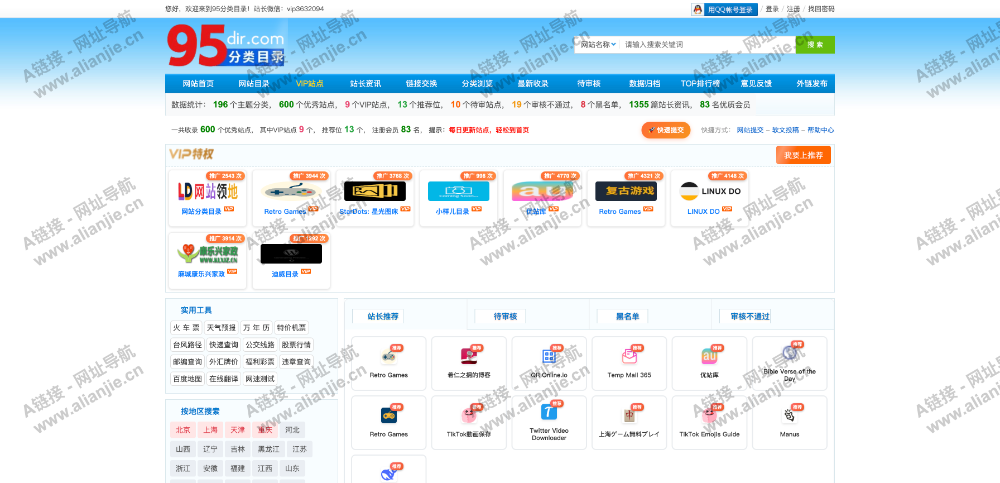This screenshot has width=1000, height=483.
Task: Open the 复古游戏 VIP site thumbnail
Action: tap(626, 190)
